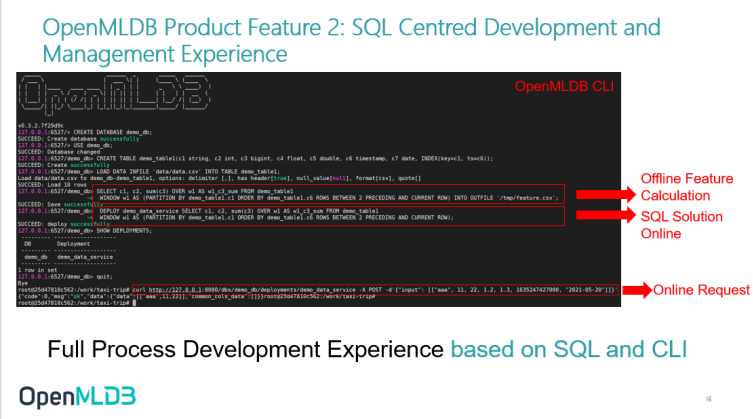This screenshot has width=753, height=419.
Task: Select the version line "v0.3.2.7f29d9c"
Action: [41, 125]
